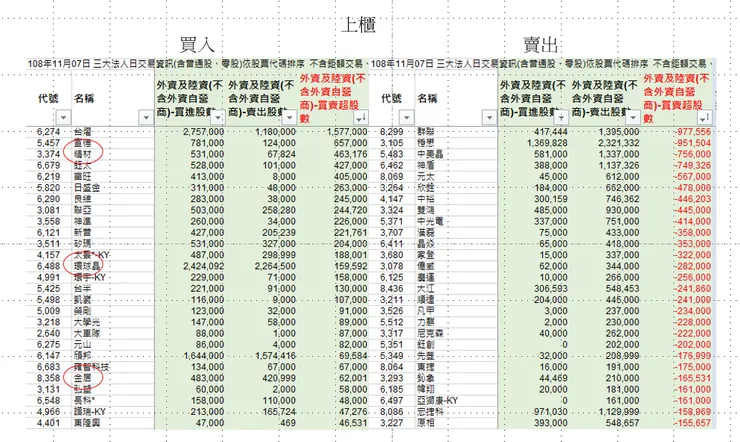740x442 pixels.
Task: Open the 名稱 filter dropdown in 賣出 table
Action: click(x=489, y=117)
